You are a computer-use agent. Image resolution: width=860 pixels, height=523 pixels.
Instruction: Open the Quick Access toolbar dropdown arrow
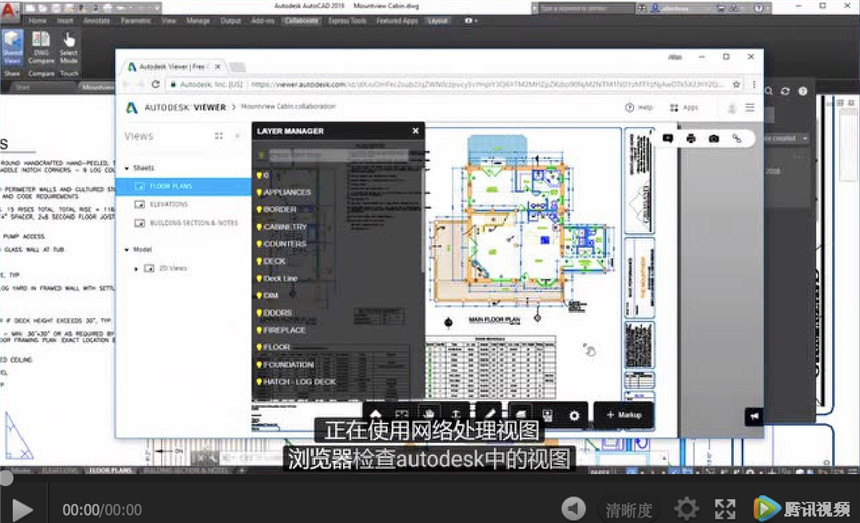point(155,8)
